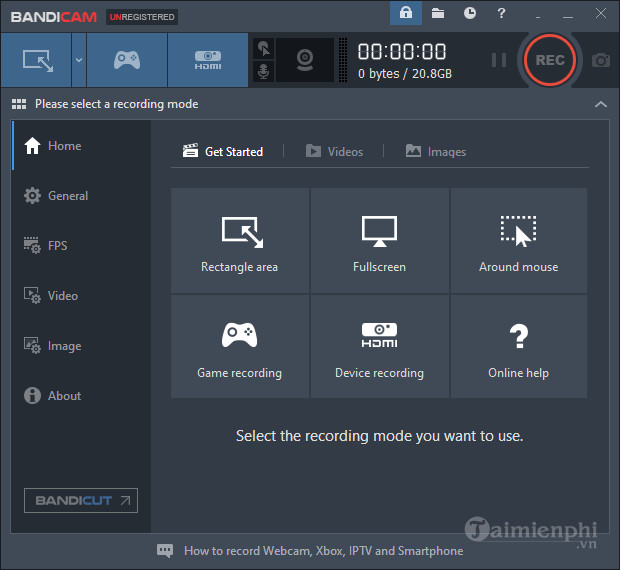Click the '0 bytes / 20.8GB' storage text
620x570 pixels.
pos(405,74)
